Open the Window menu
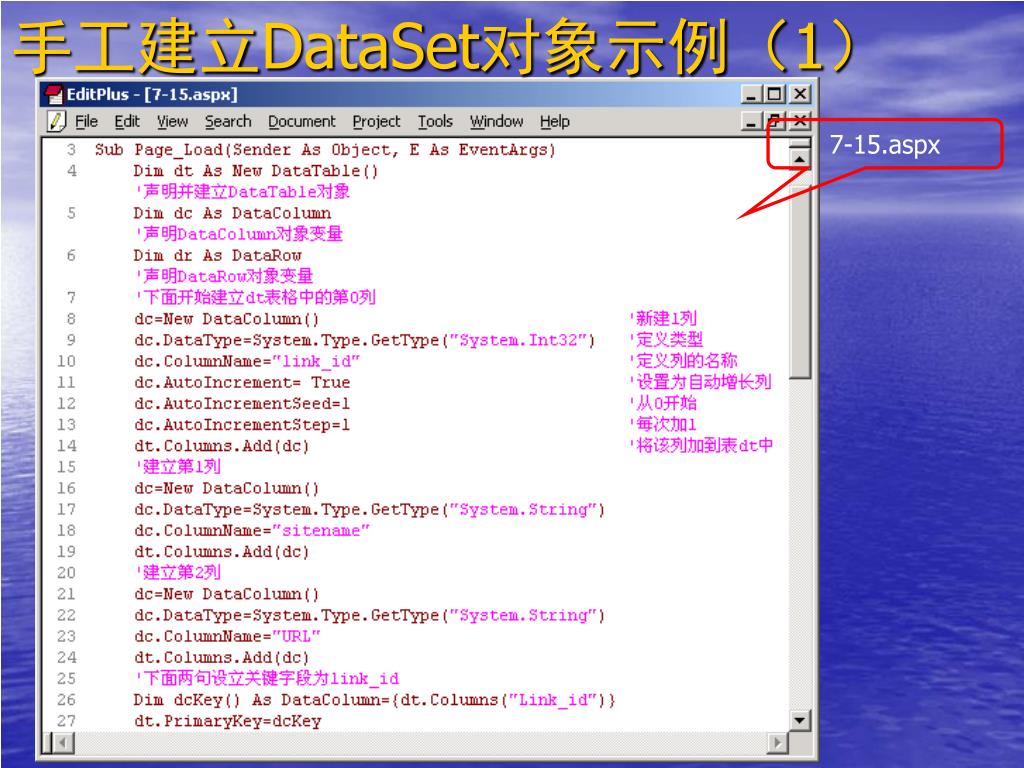1024x768 pixels. pos(496,121)
